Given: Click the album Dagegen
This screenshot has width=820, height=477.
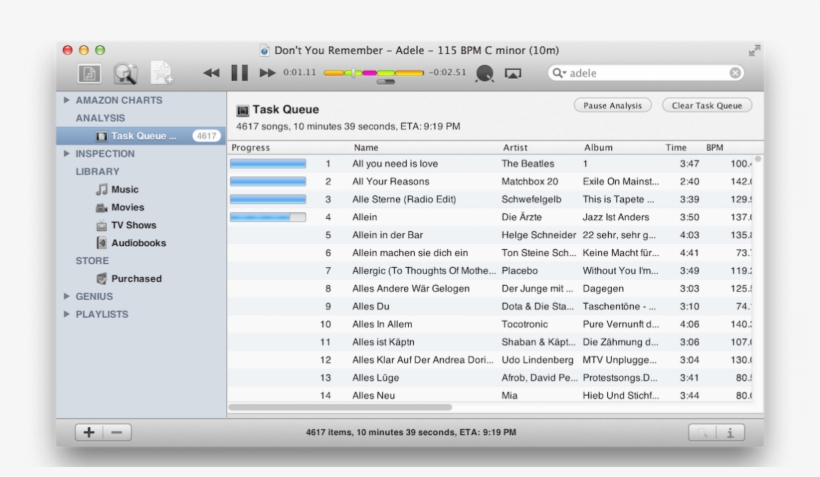Looking at the screenshot, I should pyautogui.click(x=603, y=288).
